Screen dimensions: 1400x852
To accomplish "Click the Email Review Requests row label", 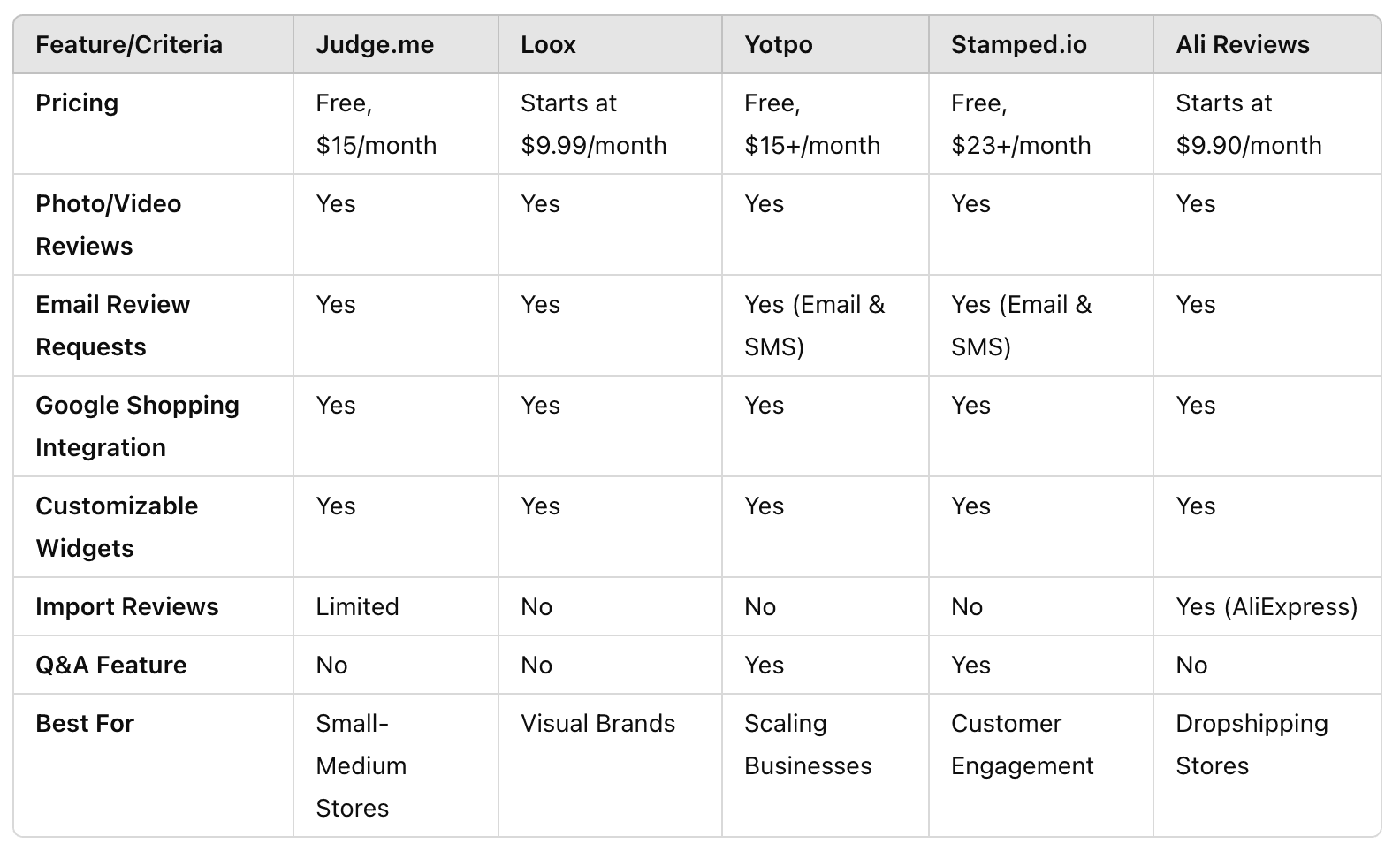I will click(112, 325).
